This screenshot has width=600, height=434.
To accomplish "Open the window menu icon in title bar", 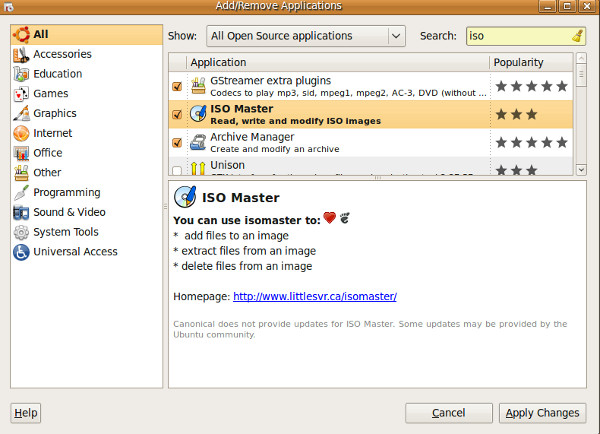I will coord(8,7).
